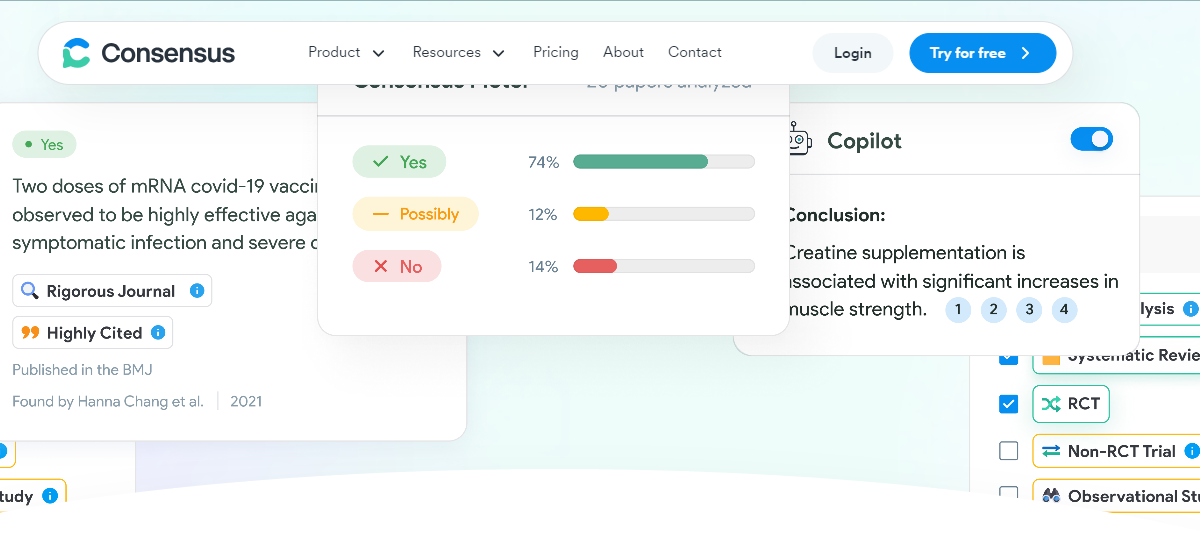Click the Highly Cited badge

92,333
